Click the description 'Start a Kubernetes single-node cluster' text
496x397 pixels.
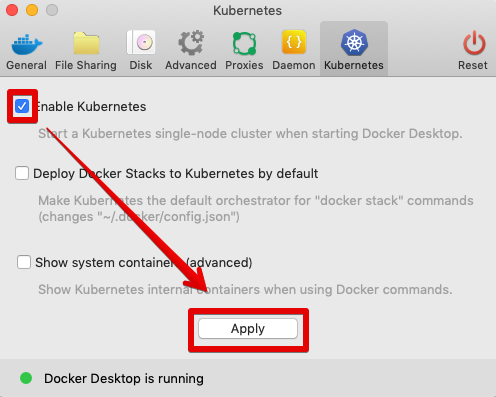(x=250, y=134)
